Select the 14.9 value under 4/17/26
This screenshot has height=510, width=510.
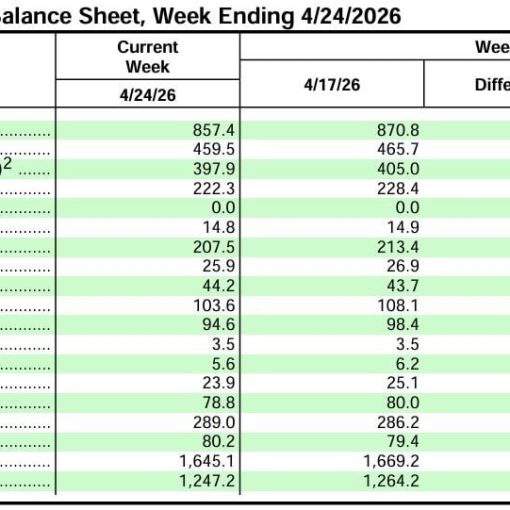[x=403, y=227]
